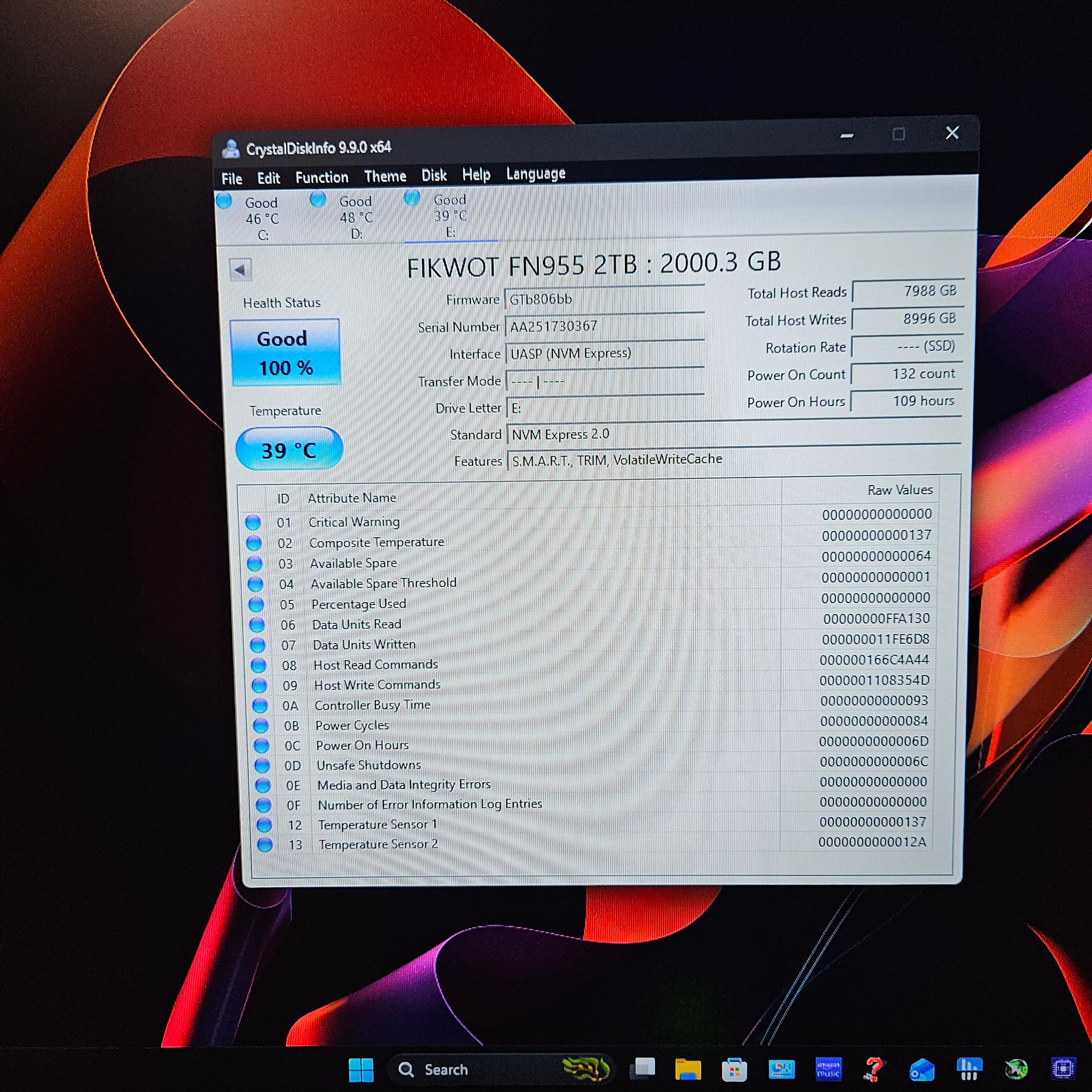
Task: Click the CrystalDiskInfo title bar app icon
Action: coord(230,149)
